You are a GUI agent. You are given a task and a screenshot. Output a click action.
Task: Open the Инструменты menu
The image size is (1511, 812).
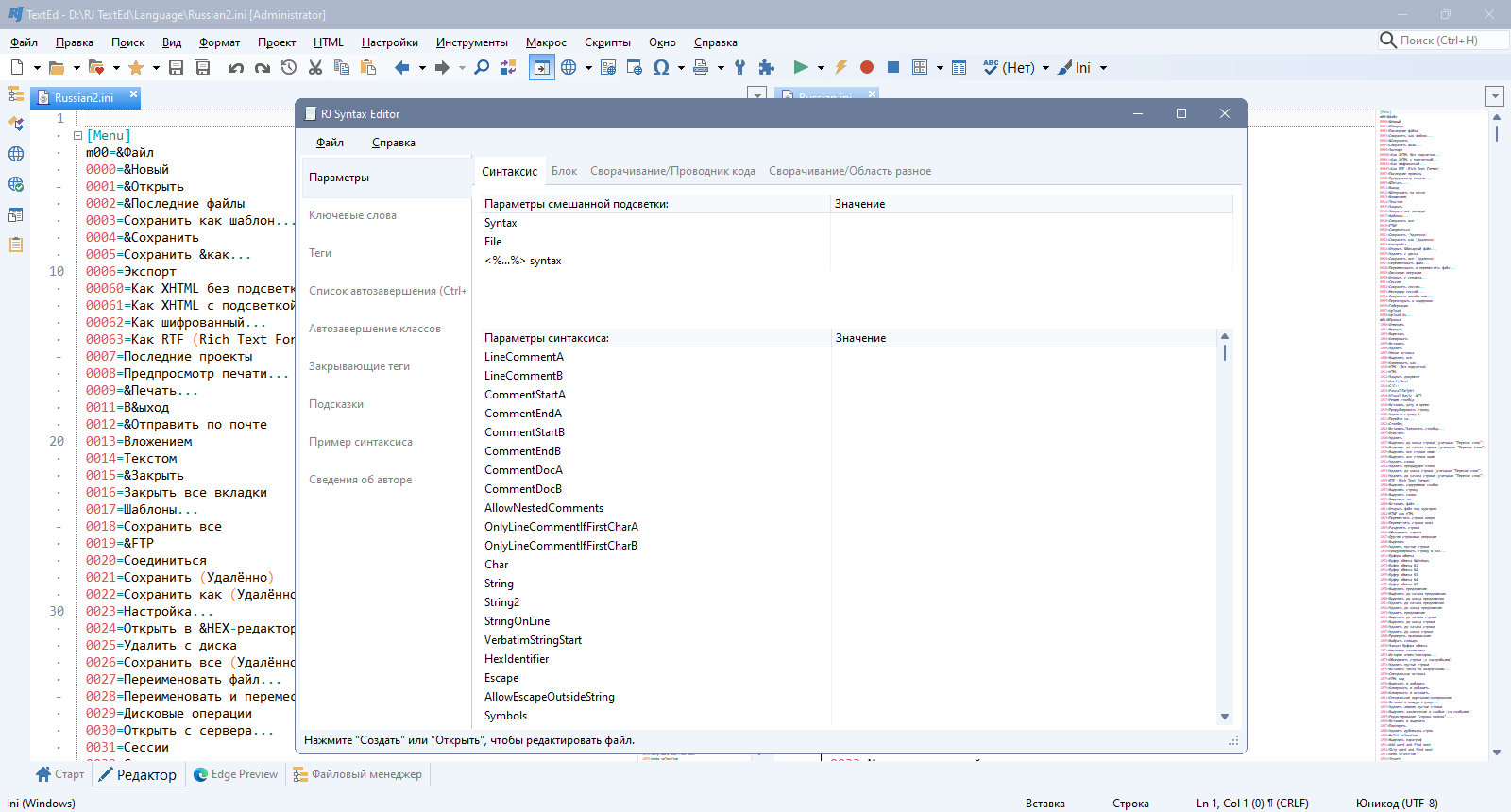(x=472, y=42)
